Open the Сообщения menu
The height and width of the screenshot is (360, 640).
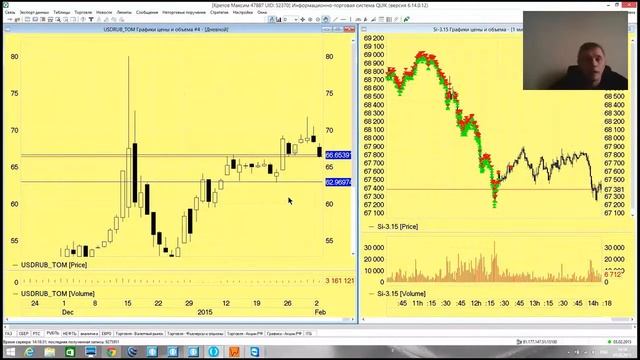tap(147, 12)
